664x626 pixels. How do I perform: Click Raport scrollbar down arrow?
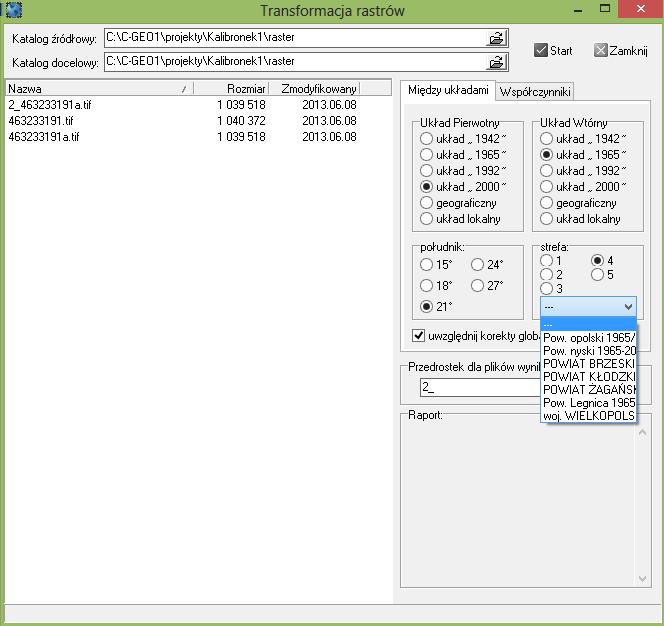pos(642,579)
